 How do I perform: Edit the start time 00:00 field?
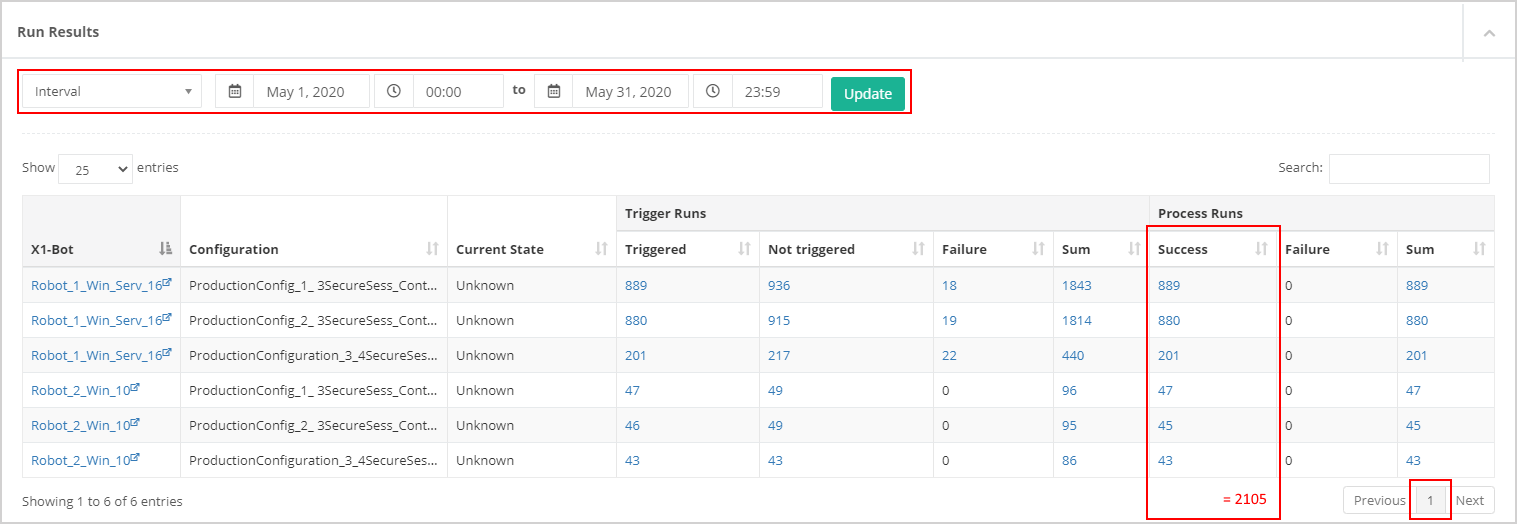458,91
